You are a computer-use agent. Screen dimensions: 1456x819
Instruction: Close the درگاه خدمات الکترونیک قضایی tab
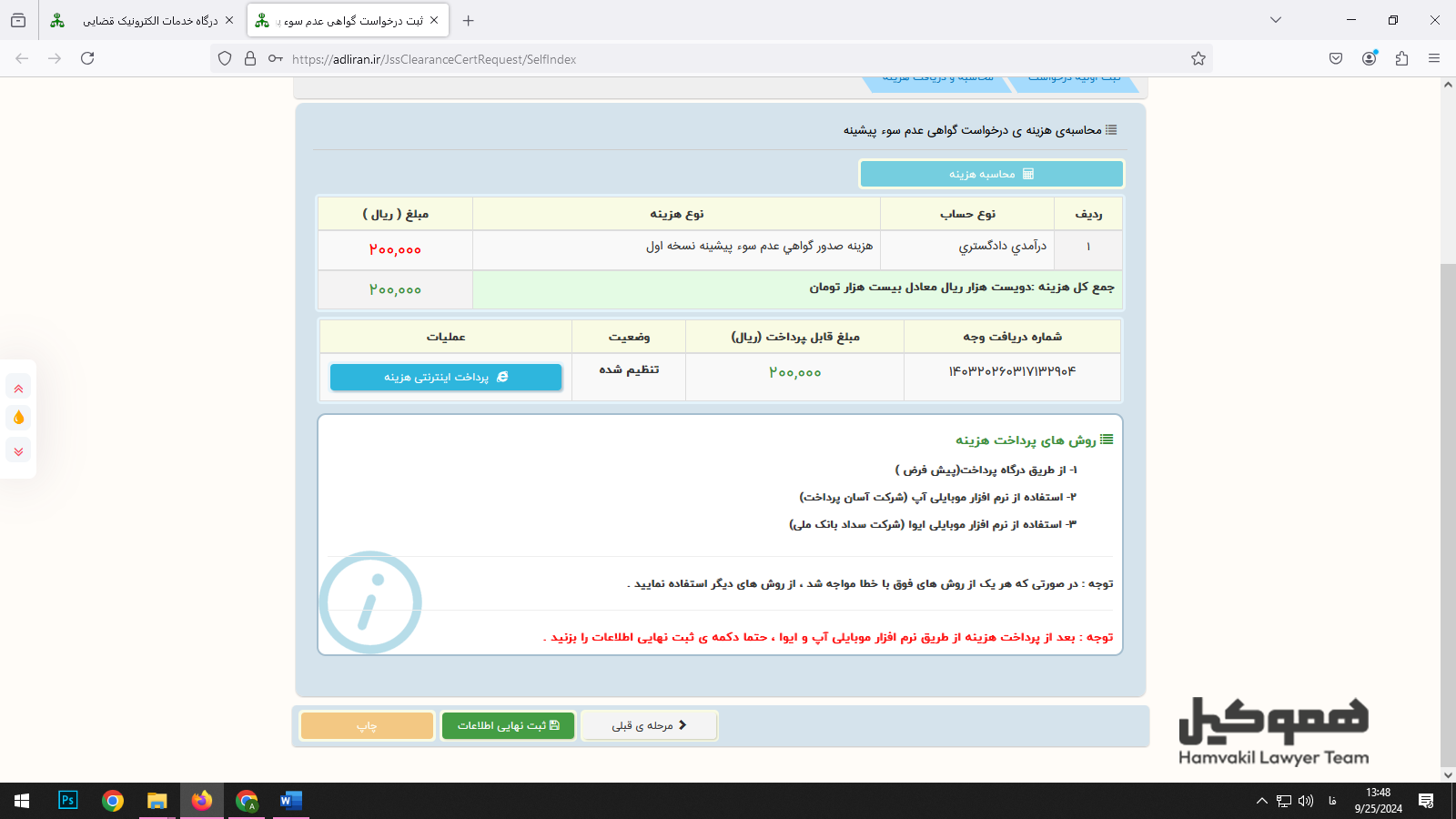[x=228, y=20]
